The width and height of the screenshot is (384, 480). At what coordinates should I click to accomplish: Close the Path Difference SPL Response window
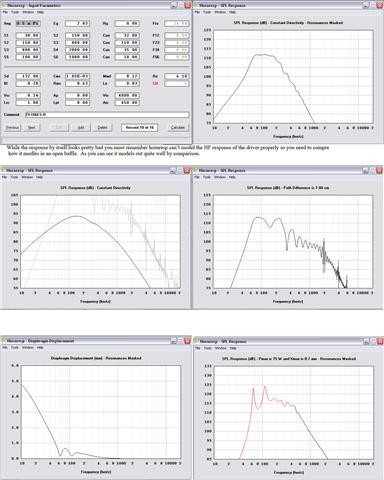tap(380, 171)
